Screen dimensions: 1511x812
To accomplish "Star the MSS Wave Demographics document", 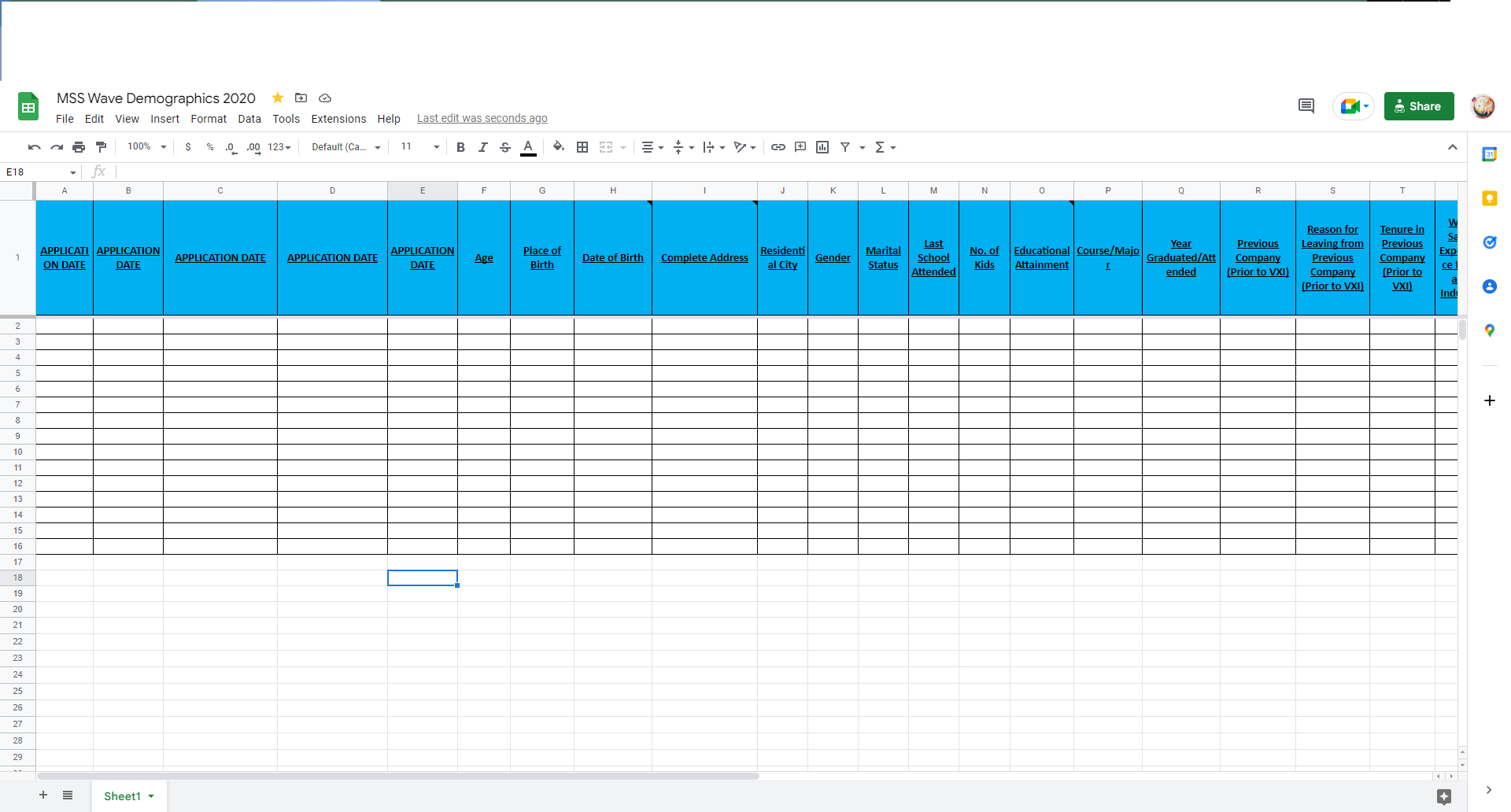I will (x=278, y=98).
